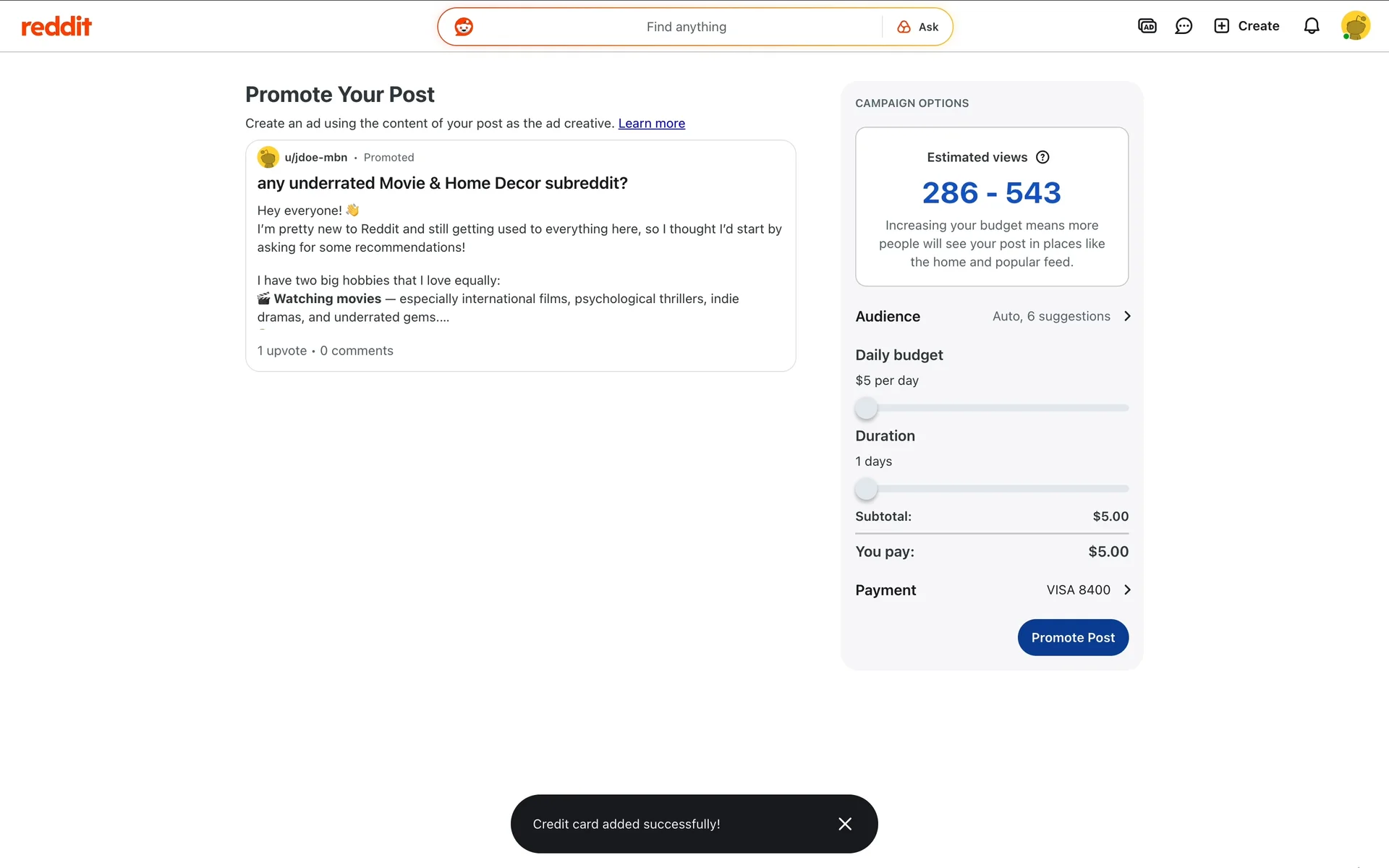The image size is (1389, 868).
Task: Expand the Audience suggestions options
Action: tap(1126, 316)
